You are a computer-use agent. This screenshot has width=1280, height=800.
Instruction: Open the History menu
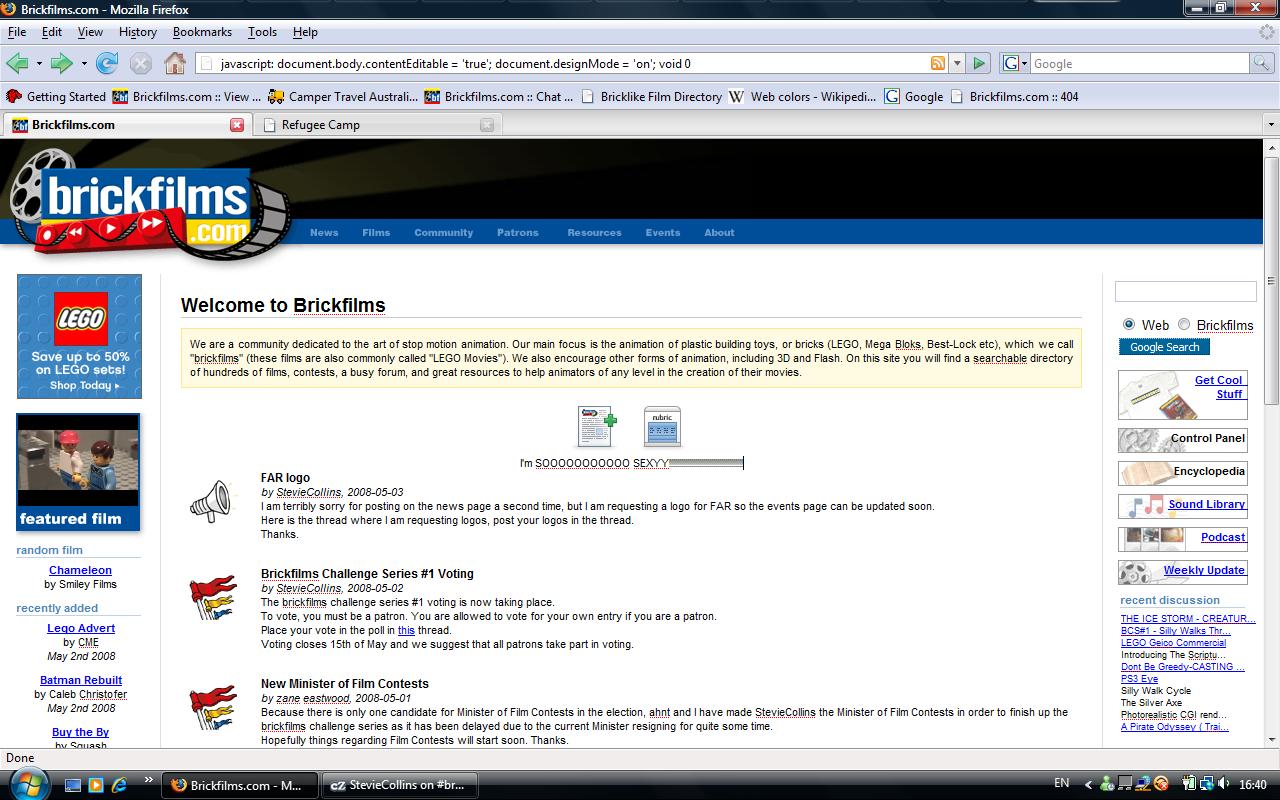pos(138,32)
